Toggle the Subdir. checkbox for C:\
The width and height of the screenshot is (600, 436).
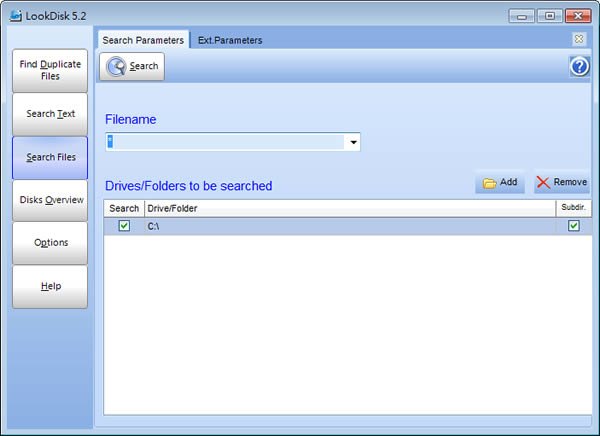[573, 225]
